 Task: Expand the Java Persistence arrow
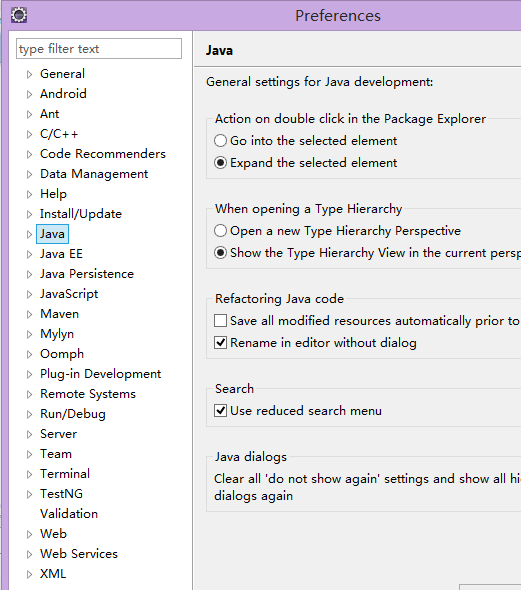tap(29, 274)
